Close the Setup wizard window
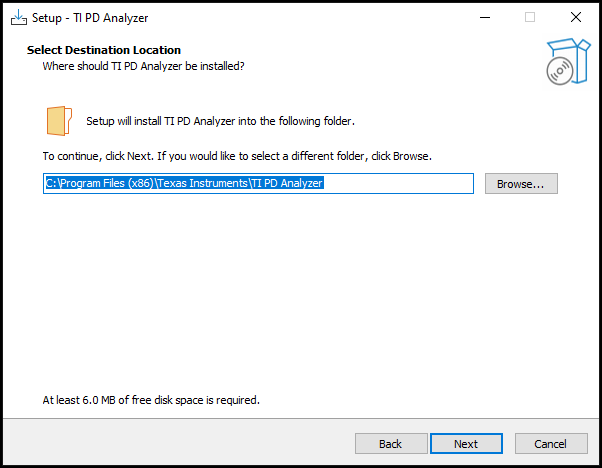The width and height of the screenshot is (602, 468). coord(576,17)
